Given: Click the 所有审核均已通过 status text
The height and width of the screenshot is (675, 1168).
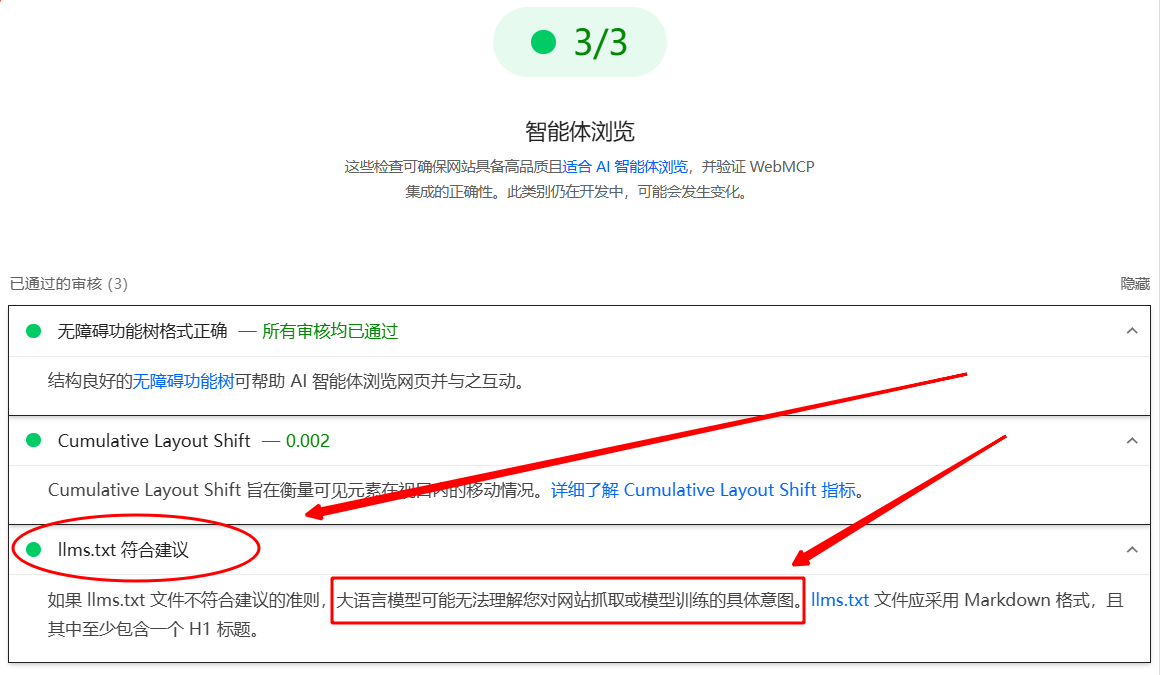Looking at the screenshot, I should 330,331.
